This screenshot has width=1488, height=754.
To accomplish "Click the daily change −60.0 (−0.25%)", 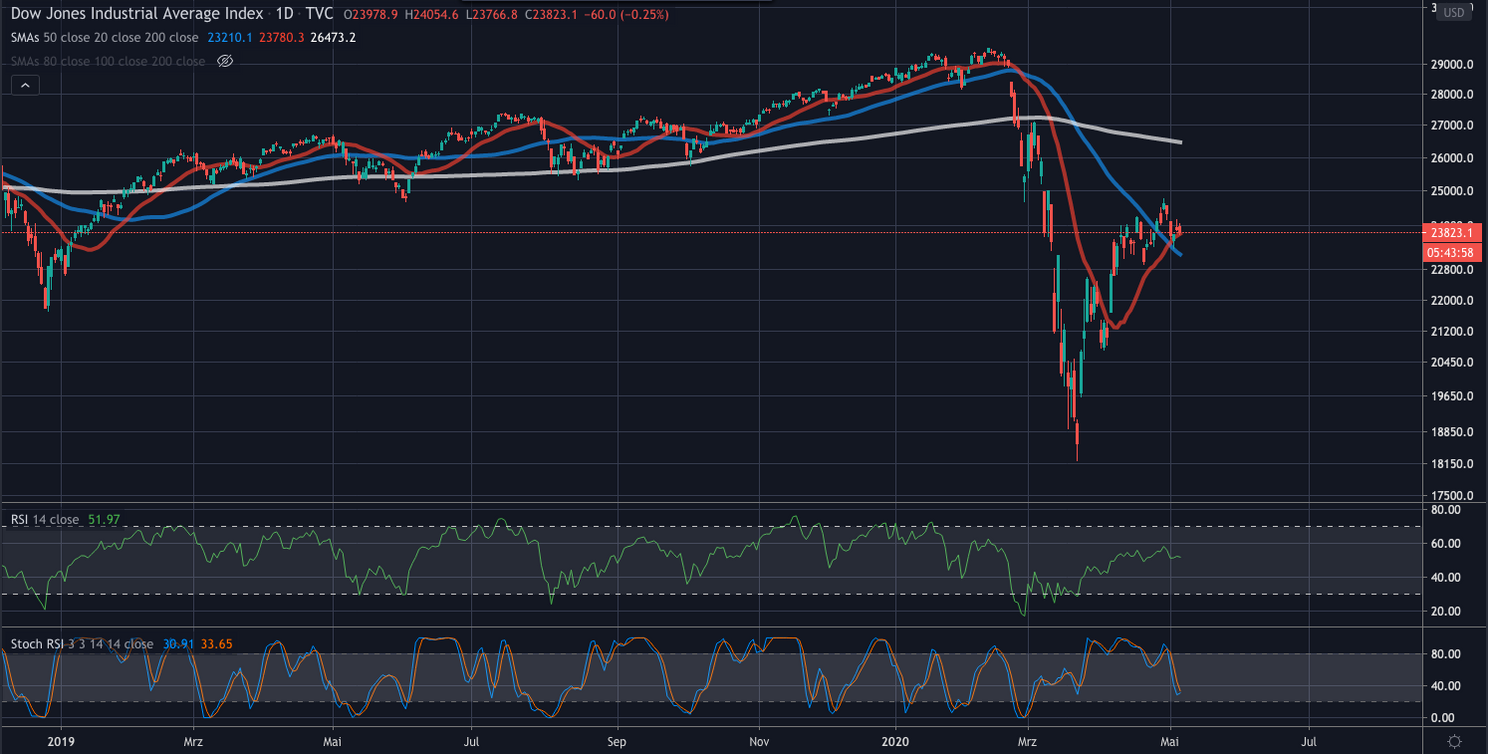I will click(x=627, y=15).
